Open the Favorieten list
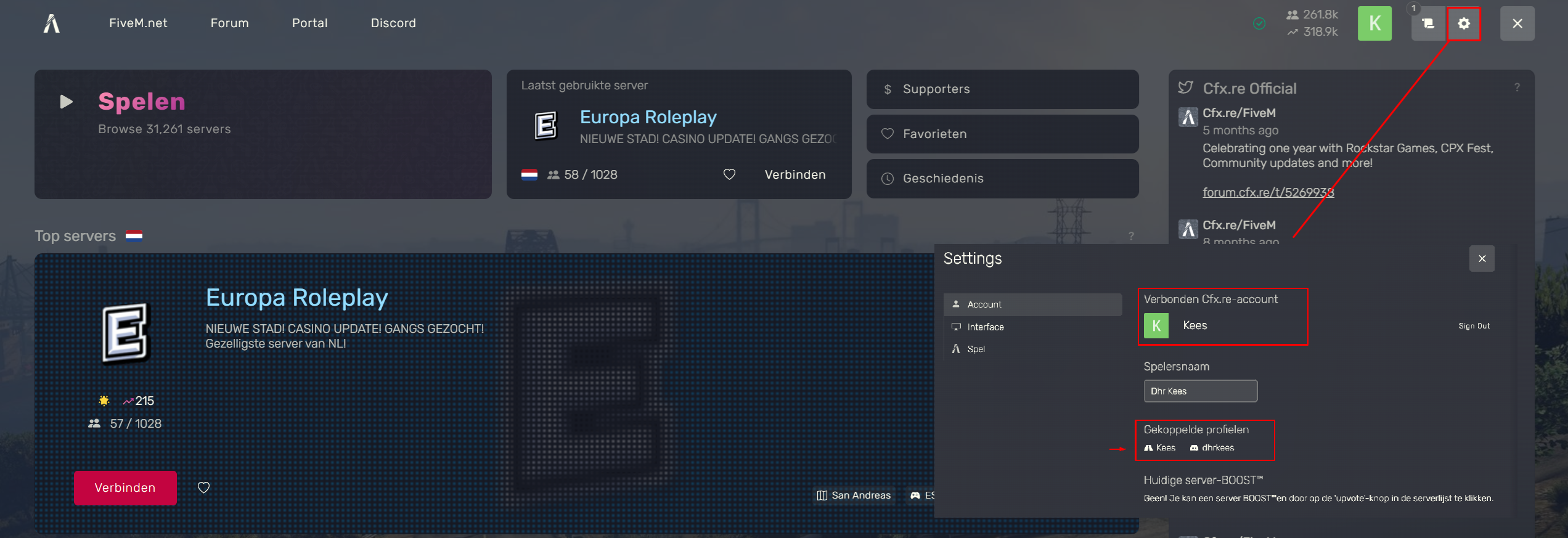This screenshot has height=538, width=1568. click(1002, 134)
